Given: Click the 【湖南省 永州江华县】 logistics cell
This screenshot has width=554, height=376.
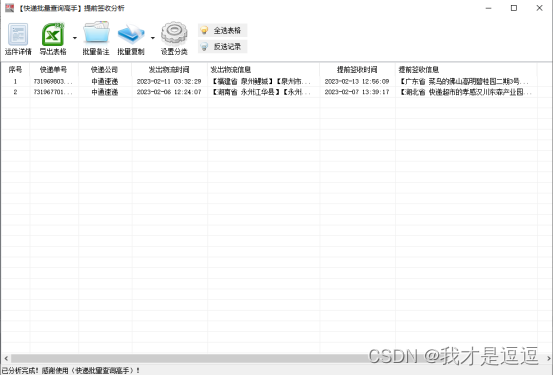Looking at the screenshot, I should [263, 92].
